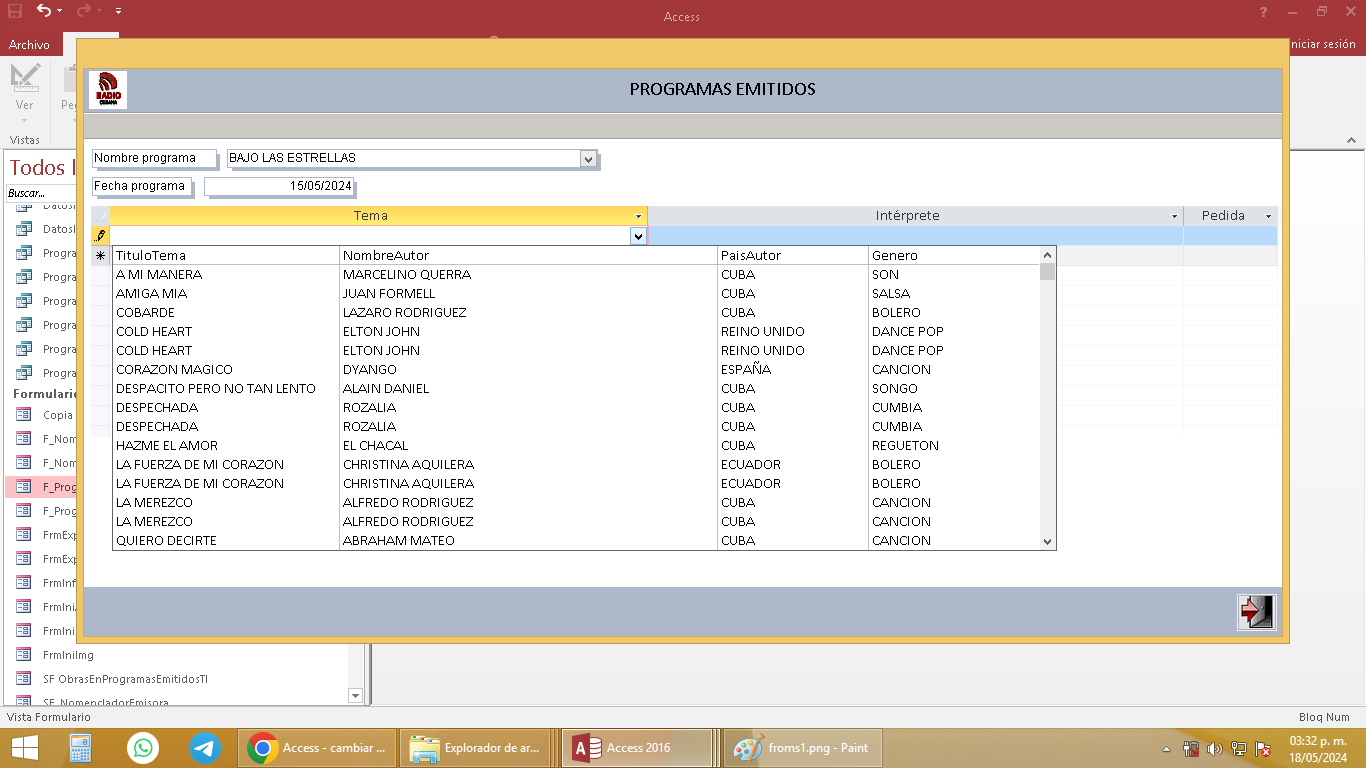1366x768 pixels.
Task: Click the REGUETON genre cell
Action: 905,446
